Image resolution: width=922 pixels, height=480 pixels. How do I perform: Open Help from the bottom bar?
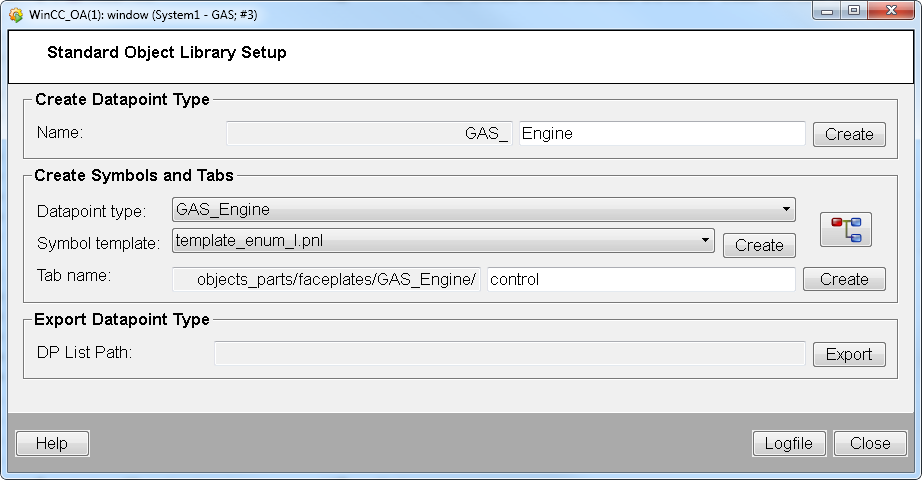pos(52,443)
